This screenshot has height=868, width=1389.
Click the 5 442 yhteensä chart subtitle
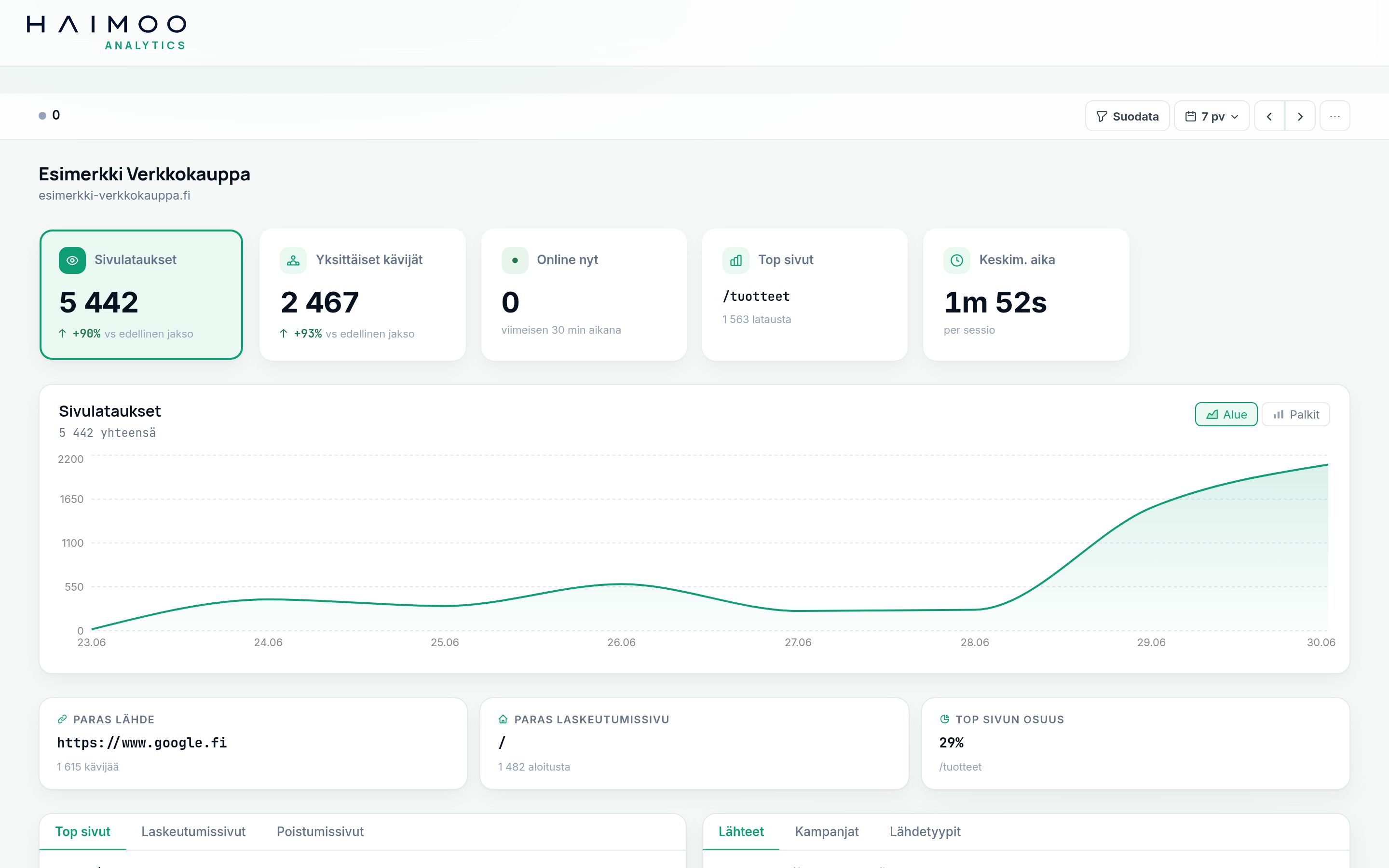(x=108, y=433)
